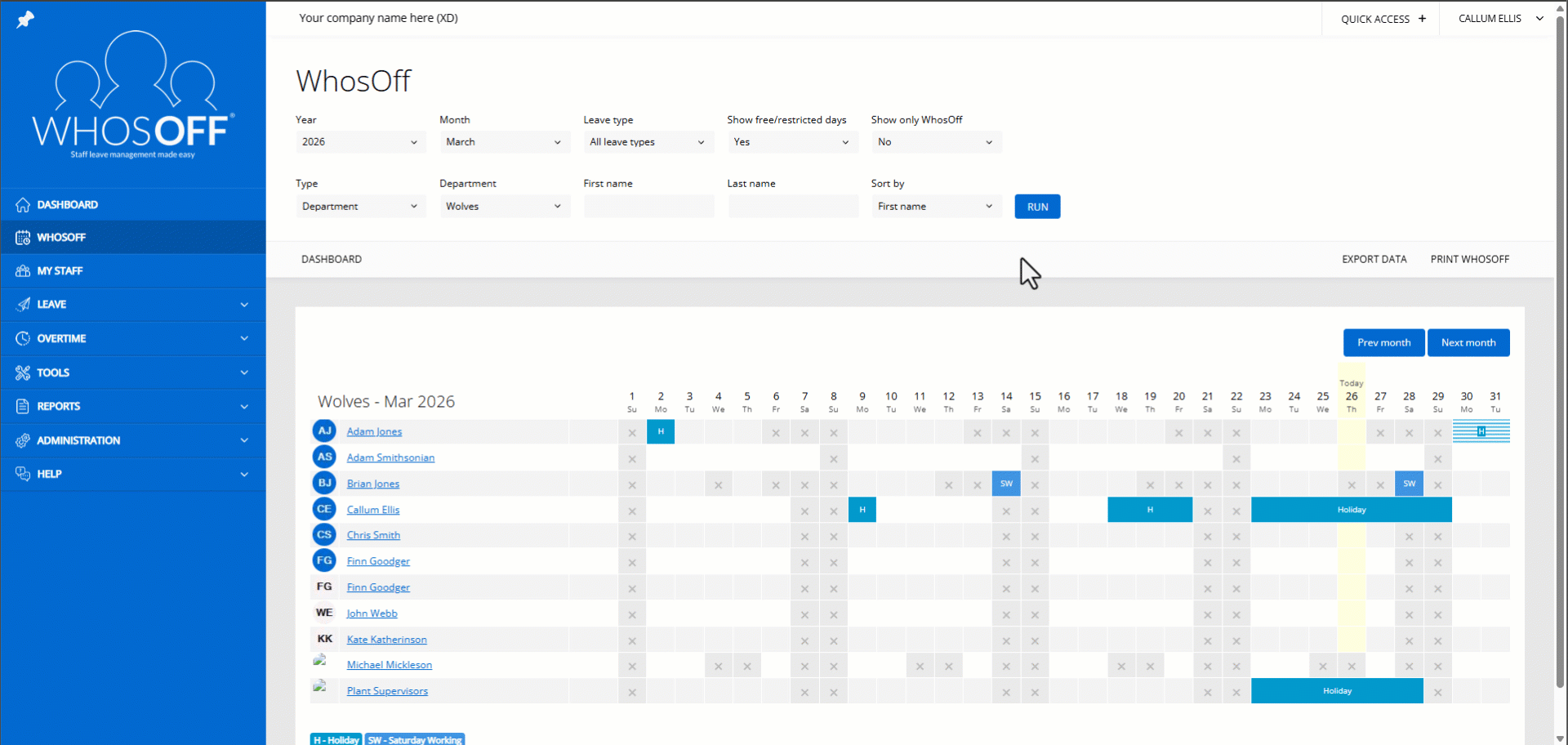The width and height of the screenshot is (1568, 745).
Task: Open Quick Access menu
Action: click(1383, 19)
